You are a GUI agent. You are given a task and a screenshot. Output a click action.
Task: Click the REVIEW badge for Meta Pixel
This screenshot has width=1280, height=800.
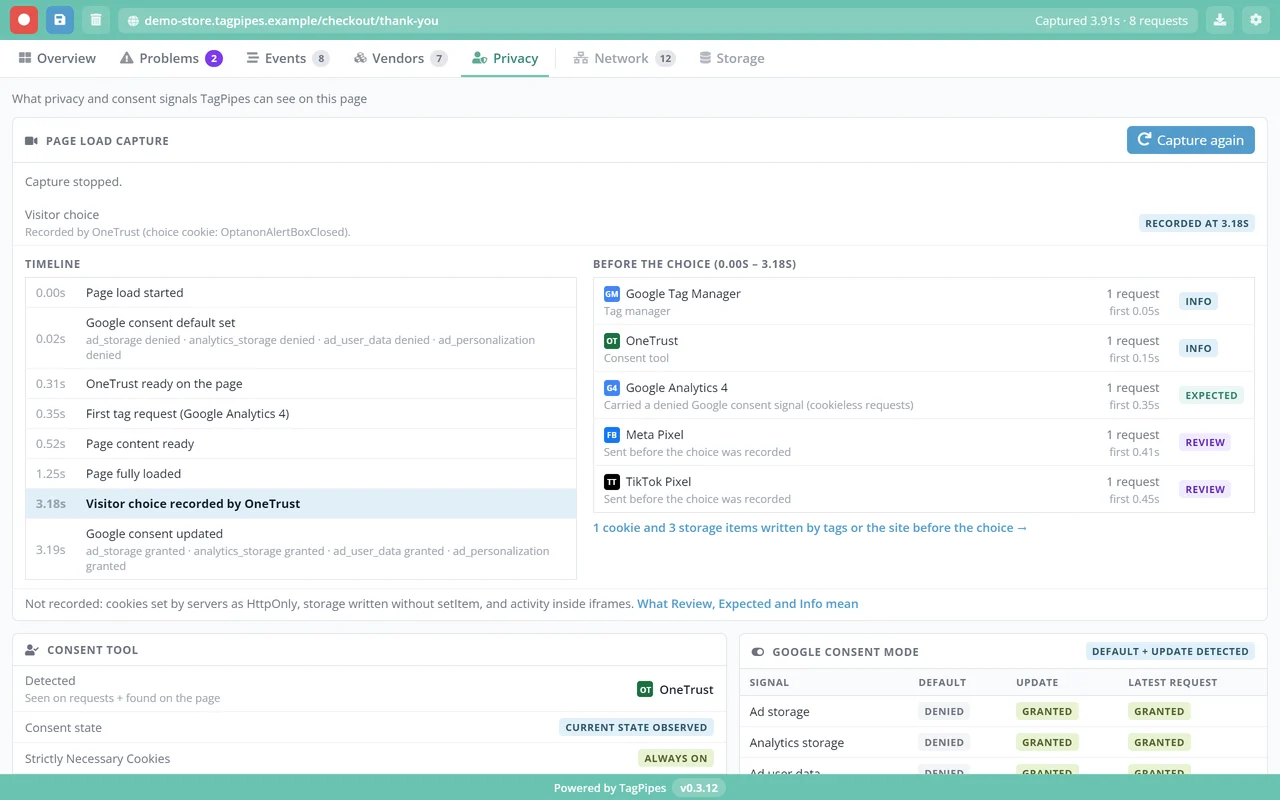click(x=1204, y=442)
